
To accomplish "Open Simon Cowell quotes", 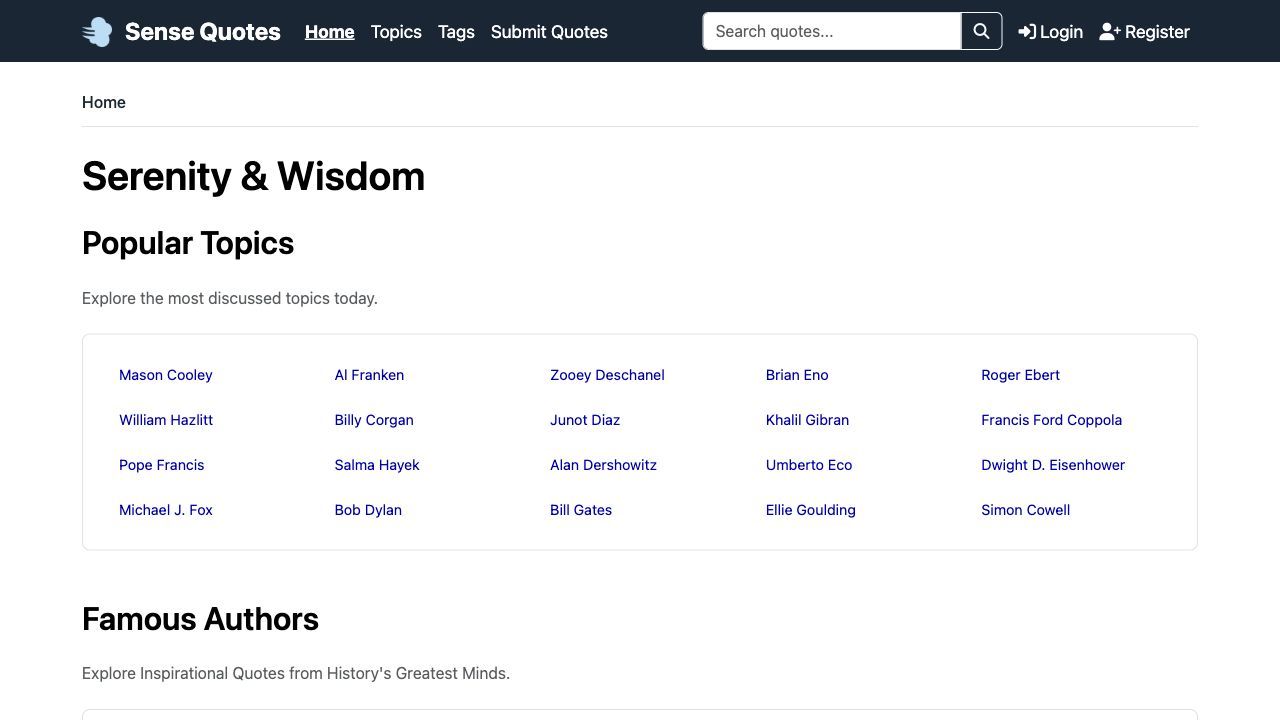I will tap(1025, 510).
